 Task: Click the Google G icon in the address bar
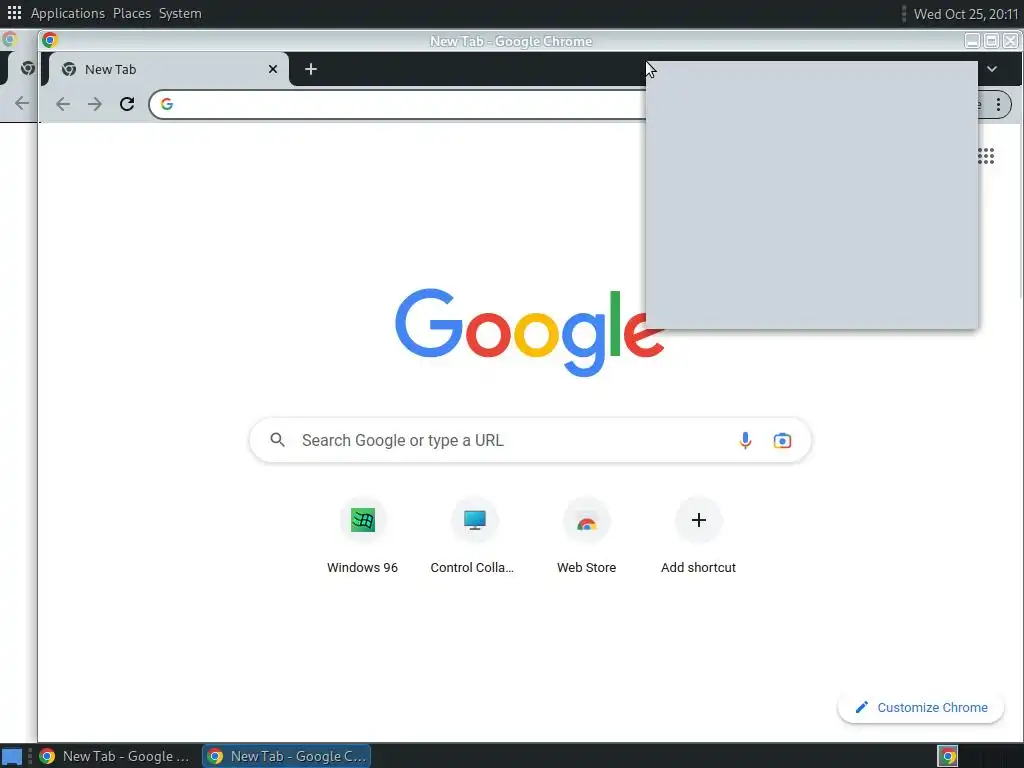point(167,104)
